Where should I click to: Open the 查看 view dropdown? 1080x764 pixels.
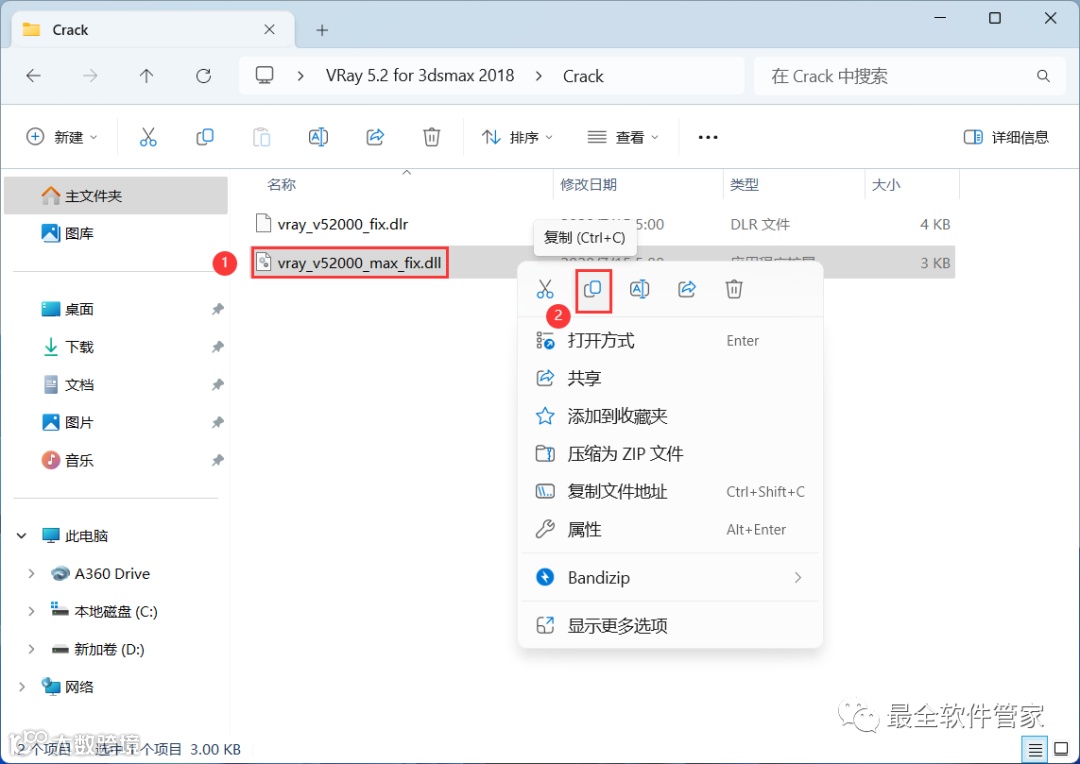(623, 137)
